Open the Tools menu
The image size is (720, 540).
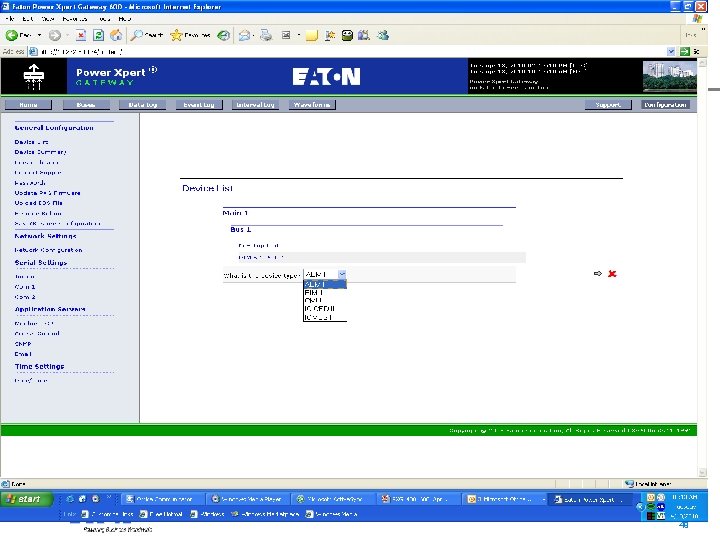[x=105, y=19]
